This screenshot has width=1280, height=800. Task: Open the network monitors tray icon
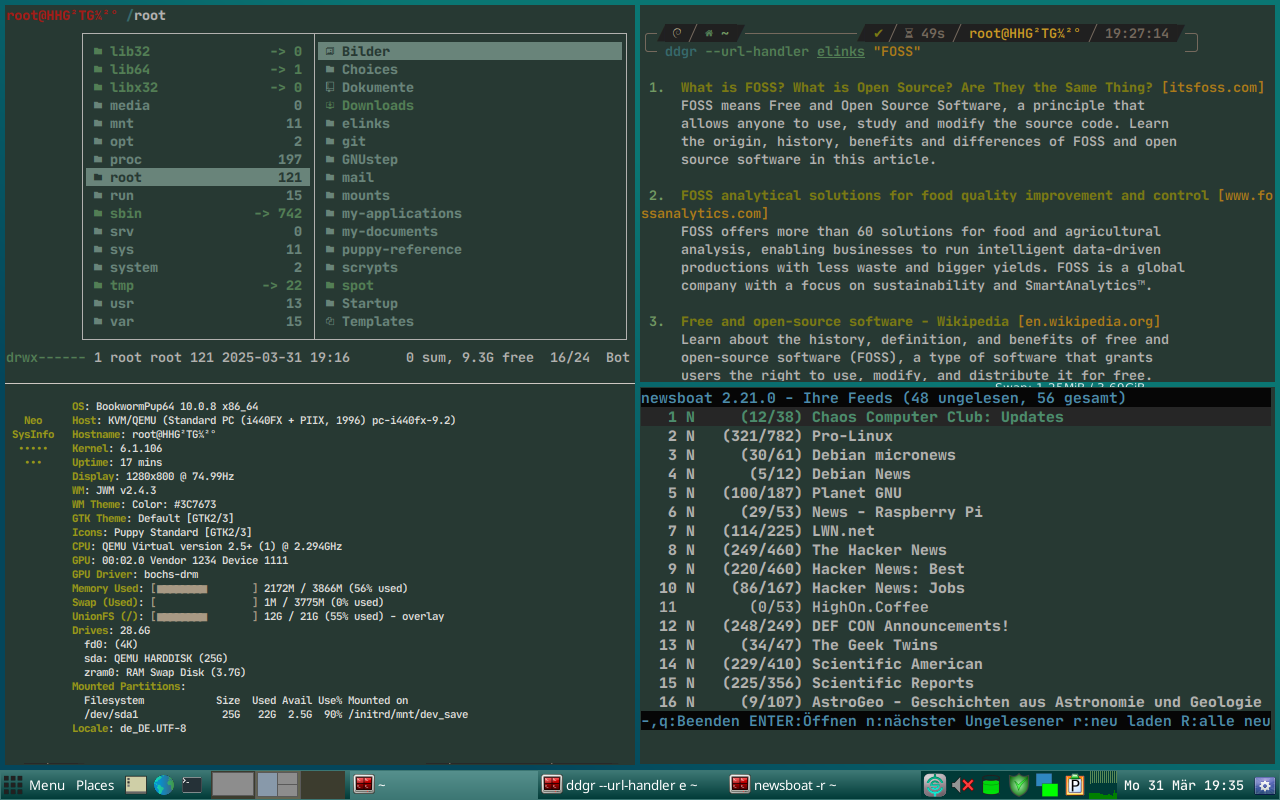(1047, 785)
